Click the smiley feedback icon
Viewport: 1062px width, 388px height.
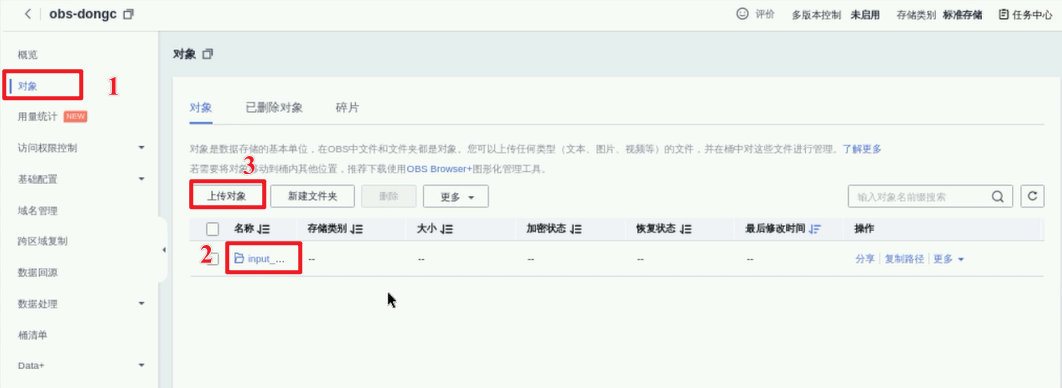tap(742, 14)
